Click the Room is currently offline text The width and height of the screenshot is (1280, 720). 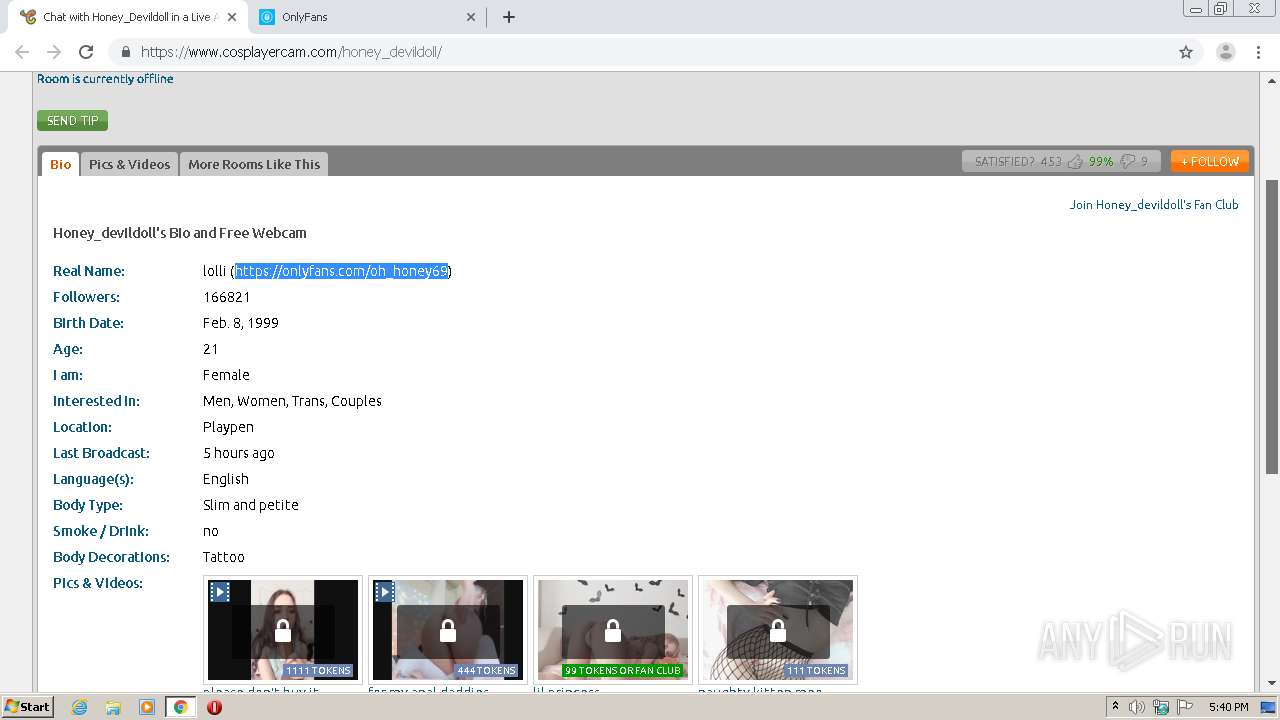pos(105,79)
